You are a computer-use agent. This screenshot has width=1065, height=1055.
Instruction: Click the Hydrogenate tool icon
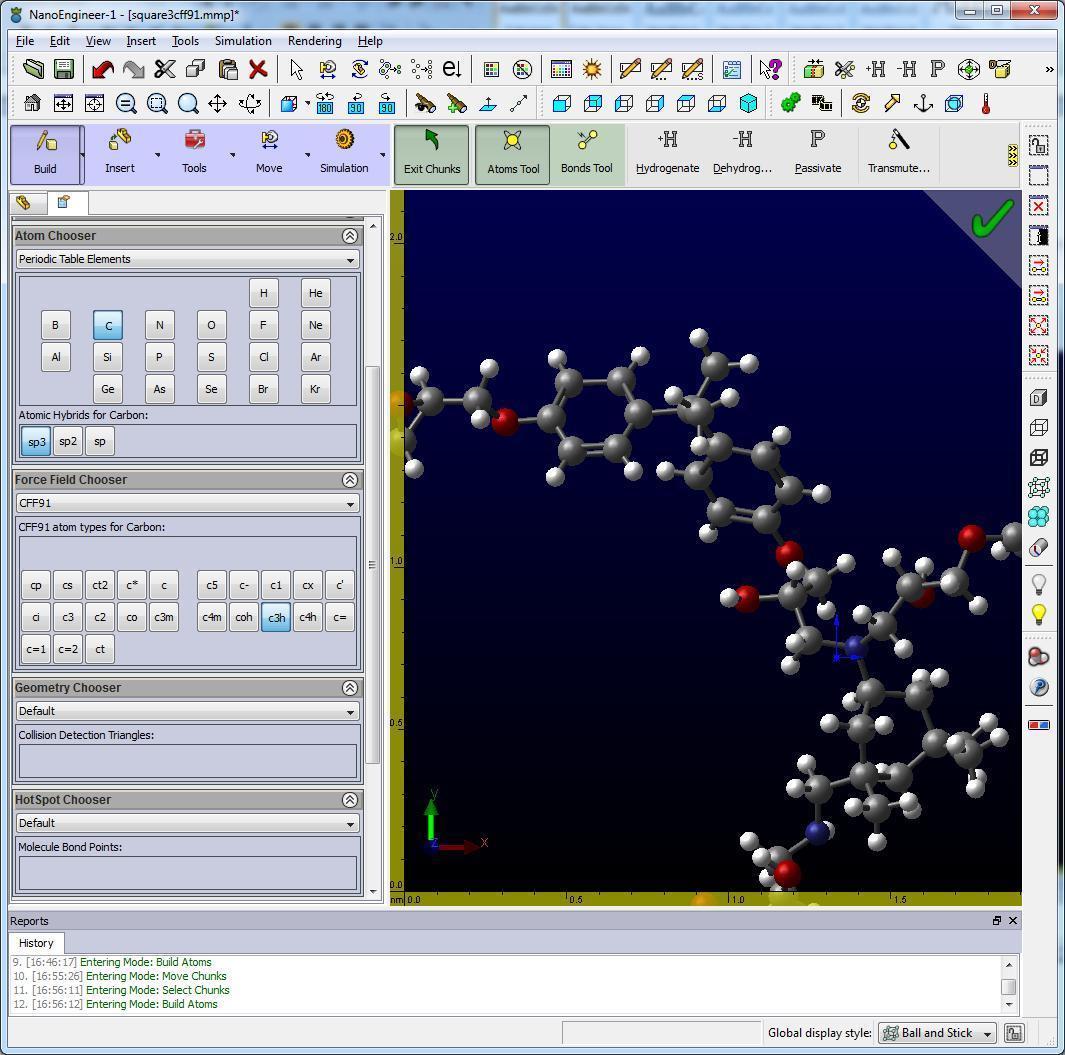pos(667,141)
